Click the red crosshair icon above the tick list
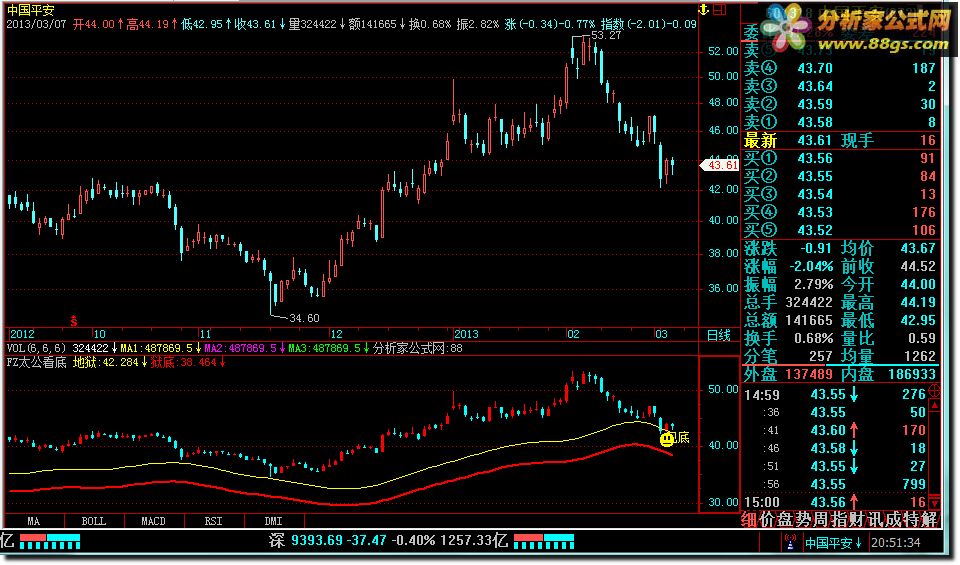 (x=934, y=390)
